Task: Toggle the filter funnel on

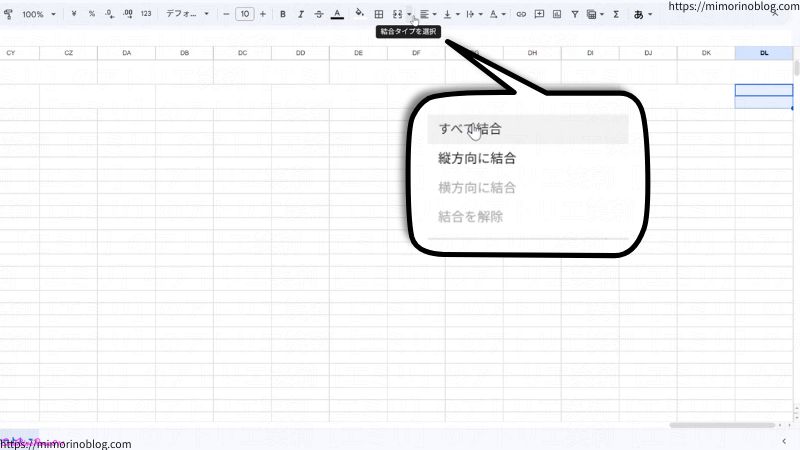Action: (x=575, y=14)
